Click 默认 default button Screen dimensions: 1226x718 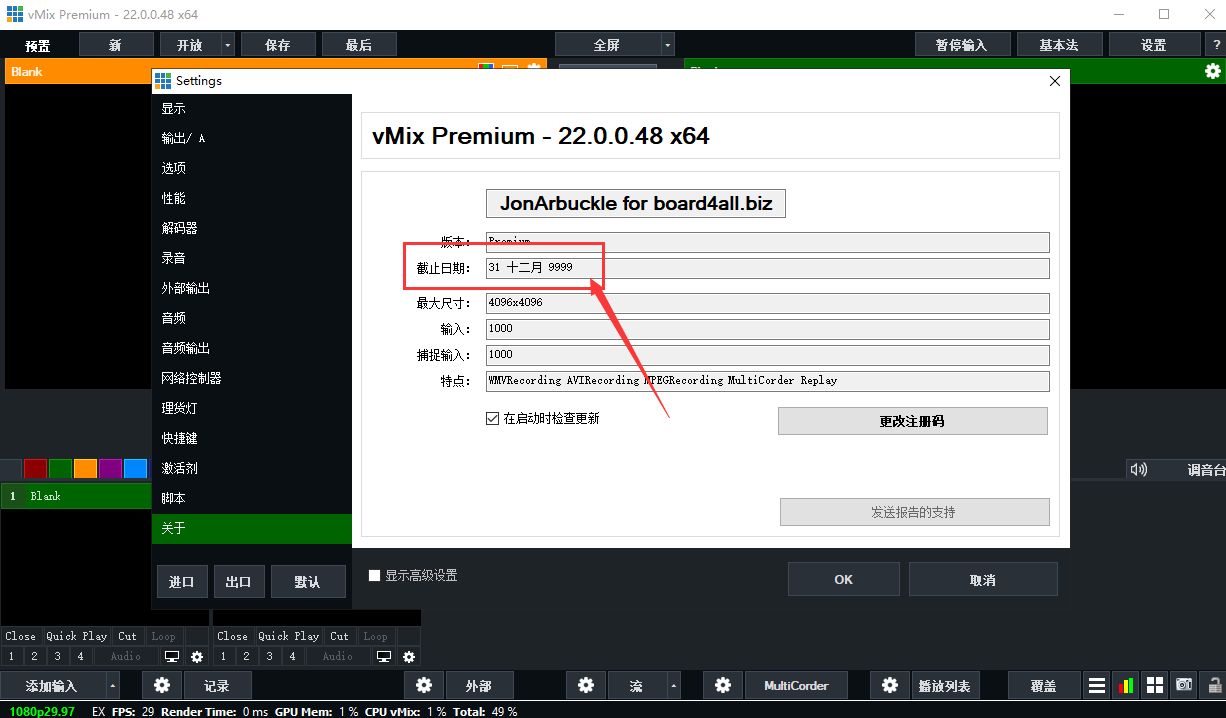(308, 581)
